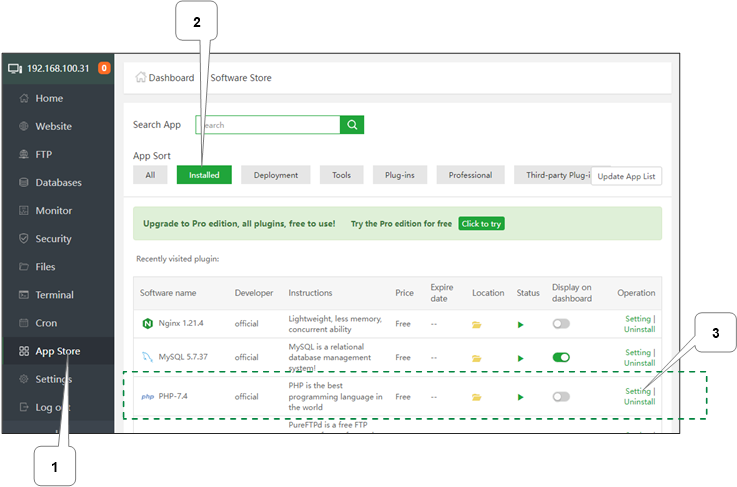Open the Nginx folder location icon
Screen dimensions: 737x487
(477, 324)
